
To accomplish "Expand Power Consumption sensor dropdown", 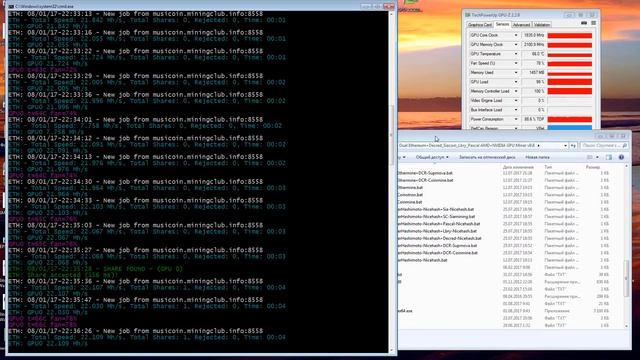I will pyautogui.click(x=516, y=120).
